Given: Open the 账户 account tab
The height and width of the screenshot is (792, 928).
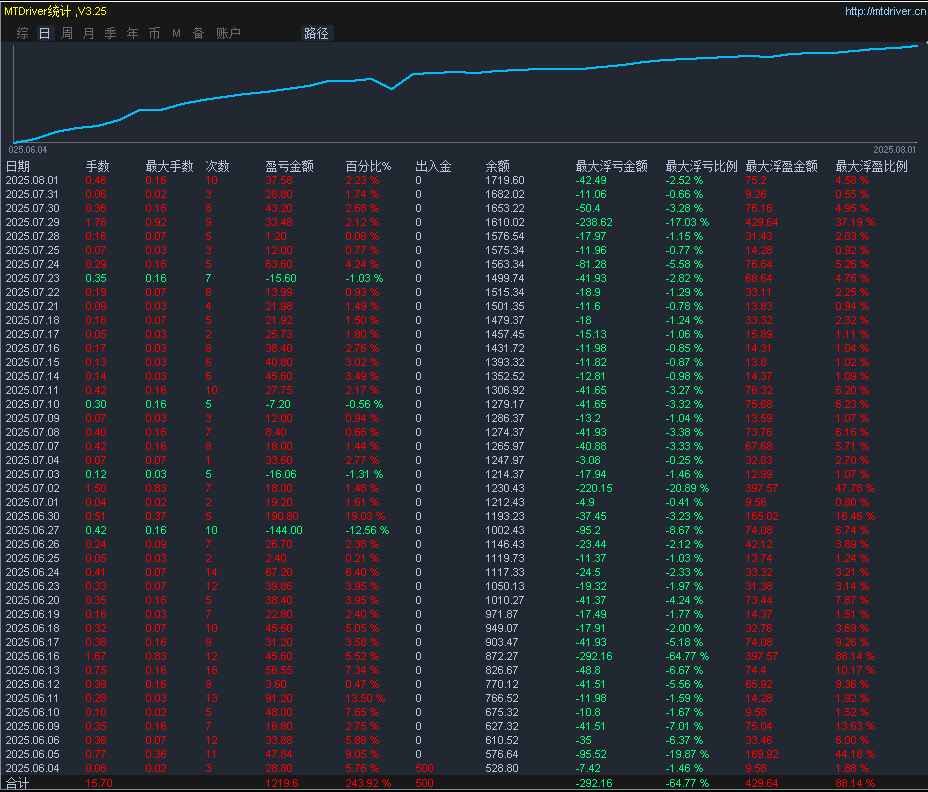Looking at the screenshot, I should click(228, 33).
